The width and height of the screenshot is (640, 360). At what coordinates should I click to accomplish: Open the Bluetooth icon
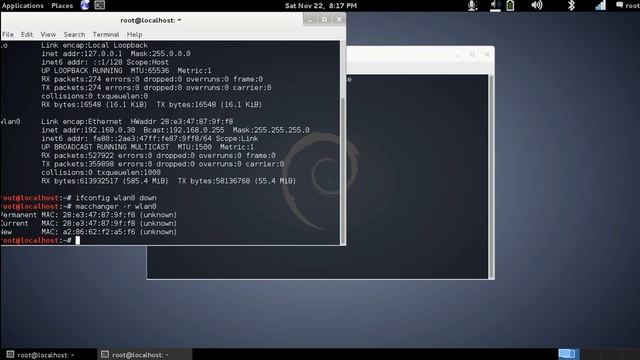tap(571, 5)
